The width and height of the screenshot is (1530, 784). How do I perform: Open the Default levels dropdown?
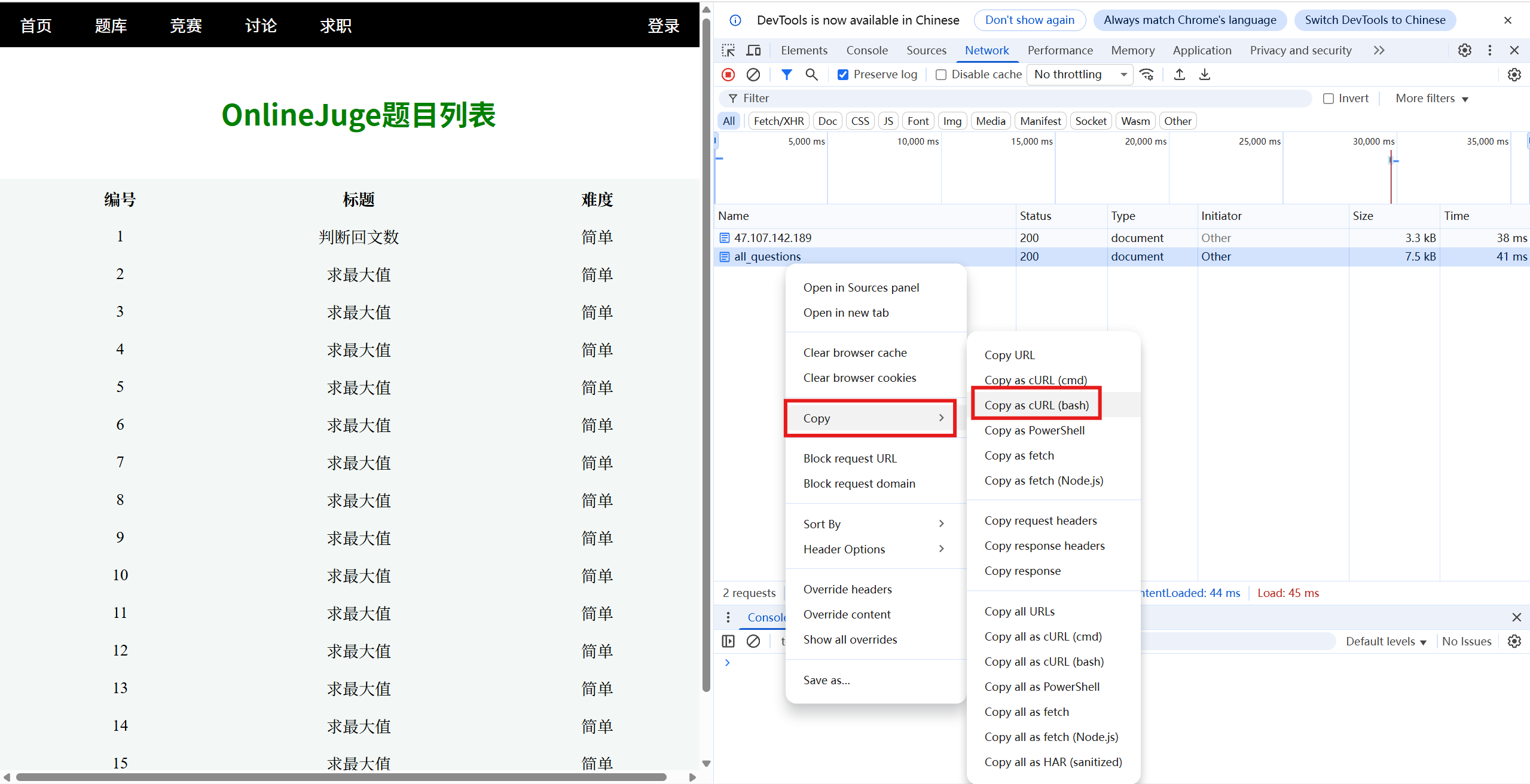[x=1386, y=641]
